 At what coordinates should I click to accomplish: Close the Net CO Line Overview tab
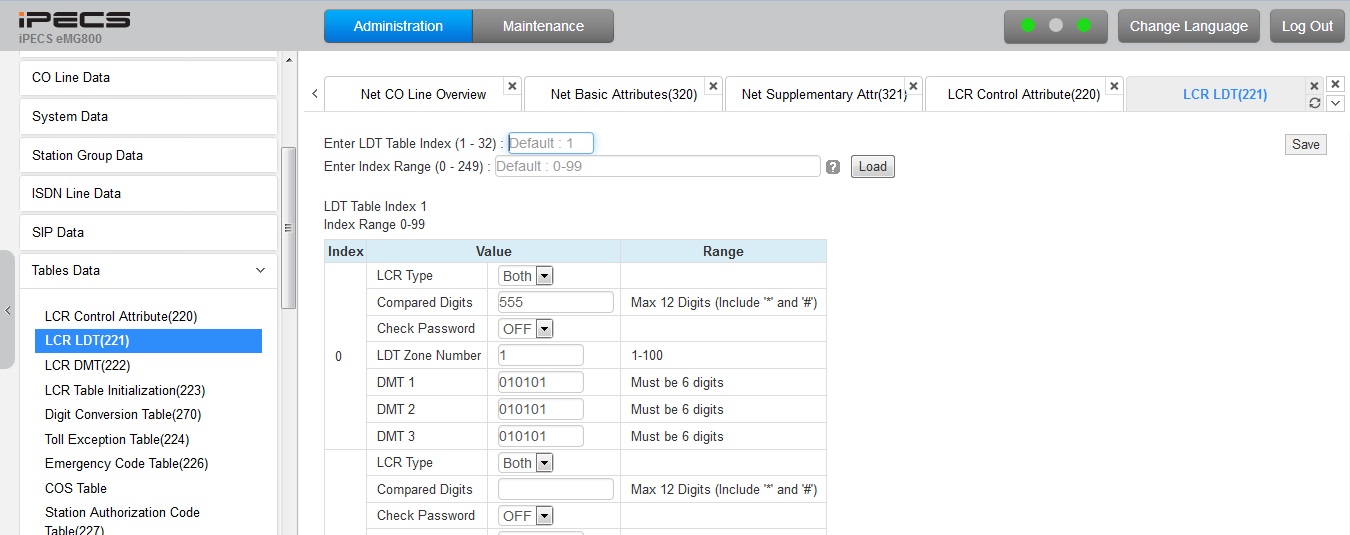click(512, 86)
